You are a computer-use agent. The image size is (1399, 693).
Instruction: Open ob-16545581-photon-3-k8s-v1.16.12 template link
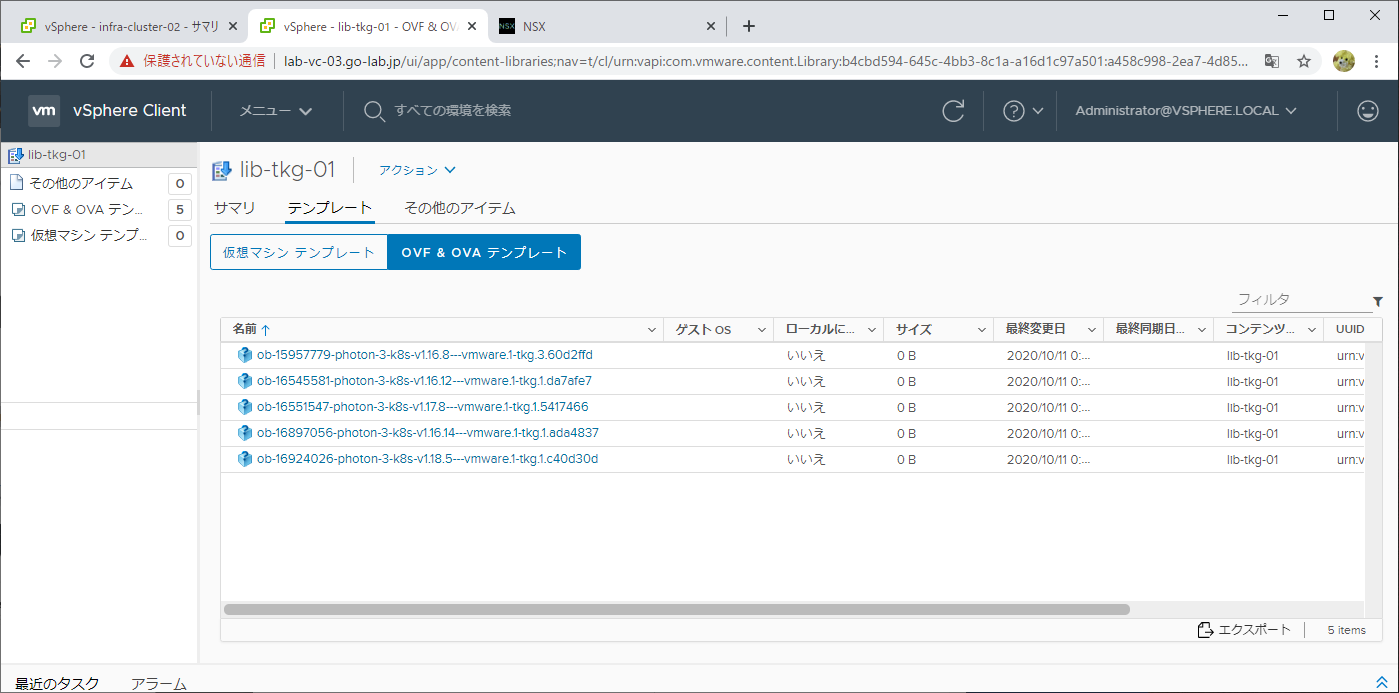click(424, 381)
